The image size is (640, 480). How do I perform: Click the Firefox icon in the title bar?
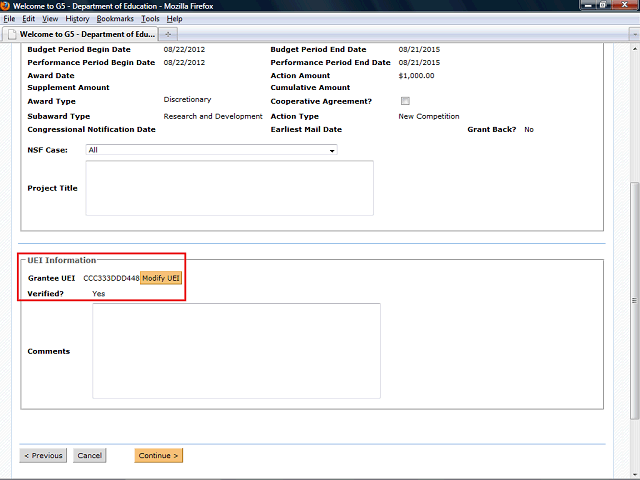[8, 6]
